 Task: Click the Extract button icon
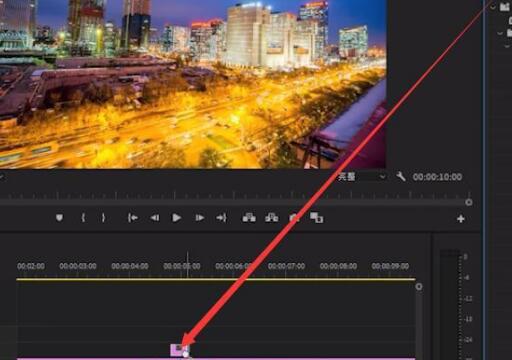pos(272,218)
